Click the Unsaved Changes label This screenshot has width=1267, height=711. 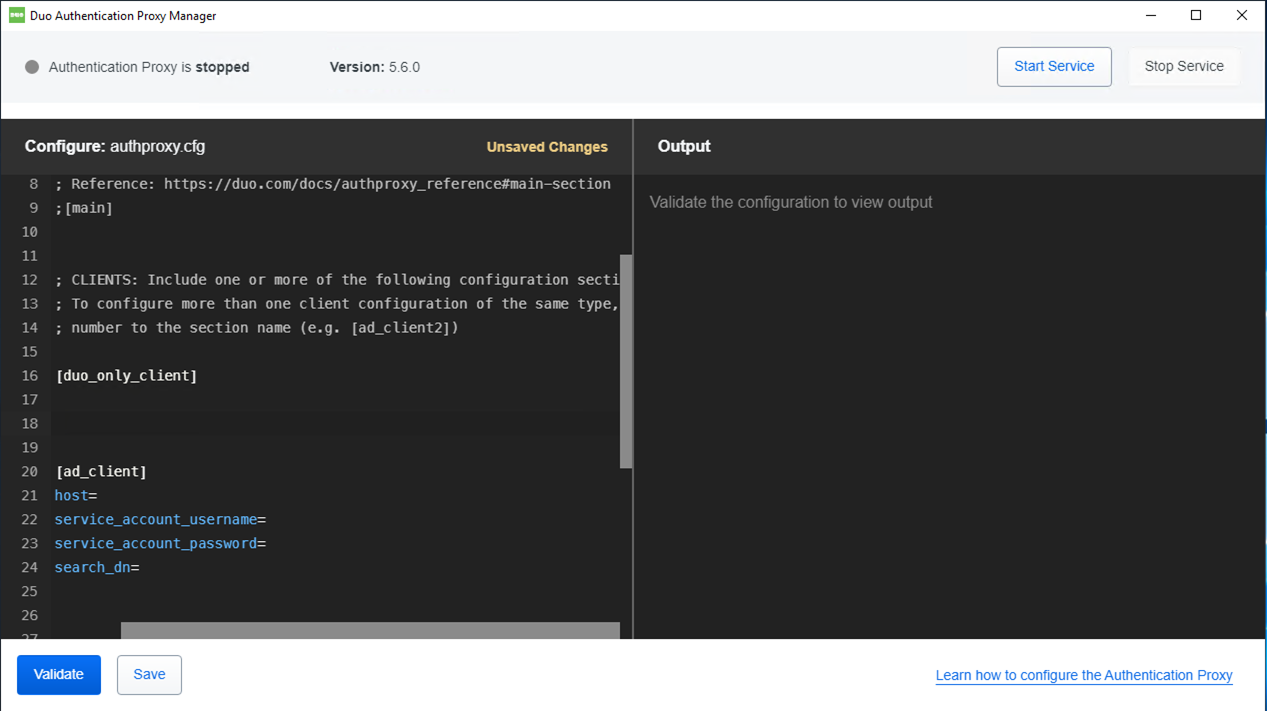(x=547, y=147)
